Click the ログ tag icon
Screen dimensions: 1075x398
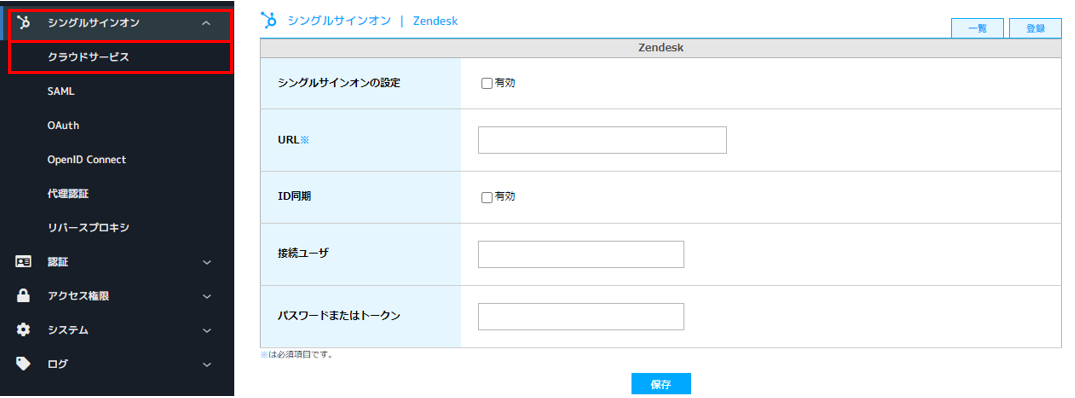[23, 364]
